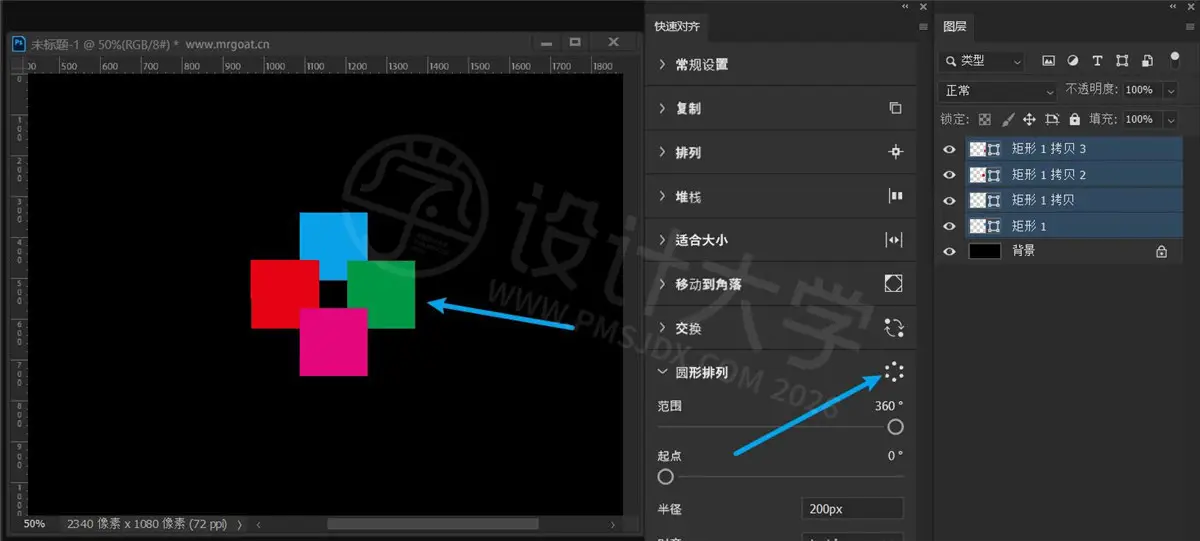The image size is (1200, 541).
Task: Expand the 移动到角落 section
Action: pos(662,284)
